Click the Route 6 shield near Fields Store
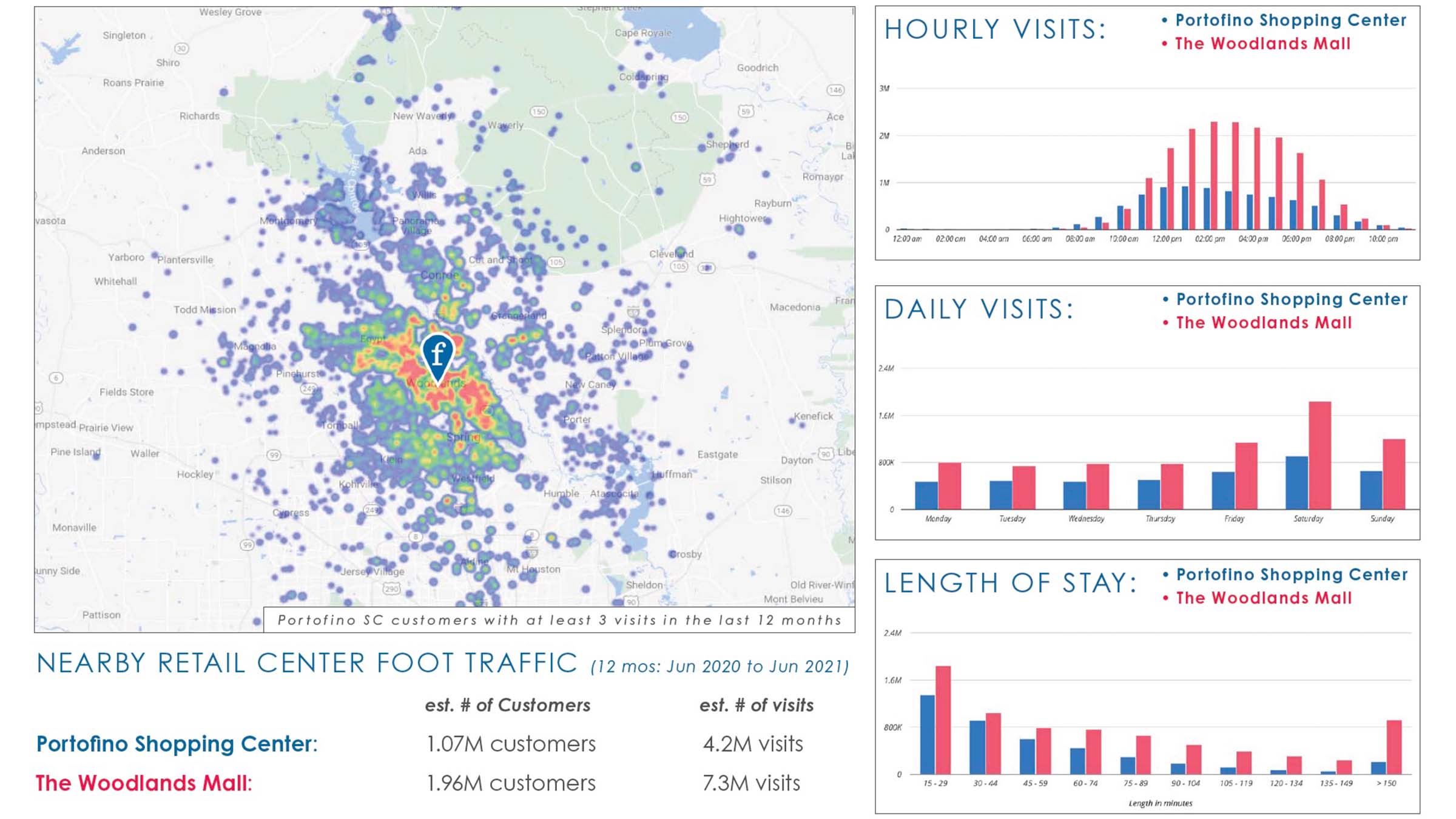This screenshot has width=1456, height=819. click(56, 377)
